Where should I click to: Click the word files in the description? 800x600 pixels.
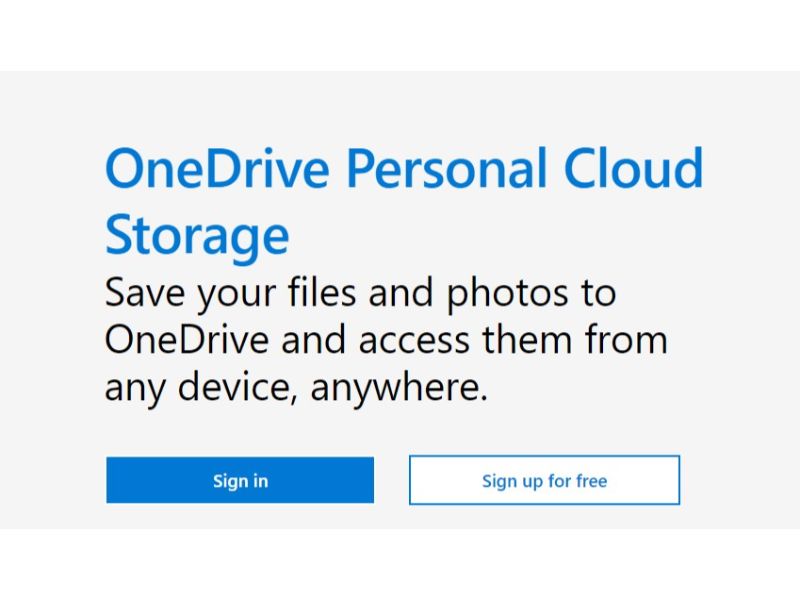[x=322, y=292]
